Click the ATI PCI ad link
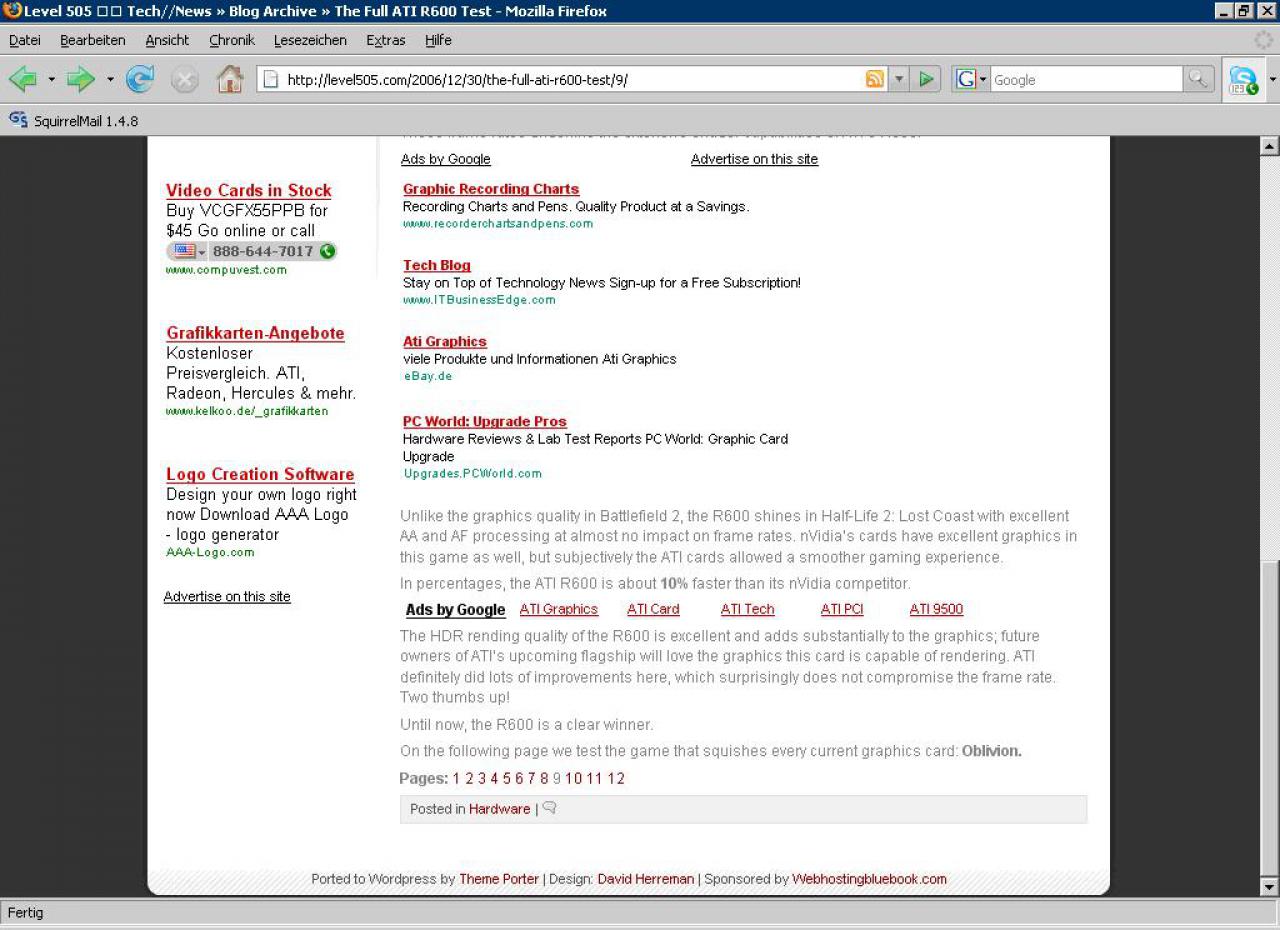This screenshot has width=1280, height=930. click(842, 609)
